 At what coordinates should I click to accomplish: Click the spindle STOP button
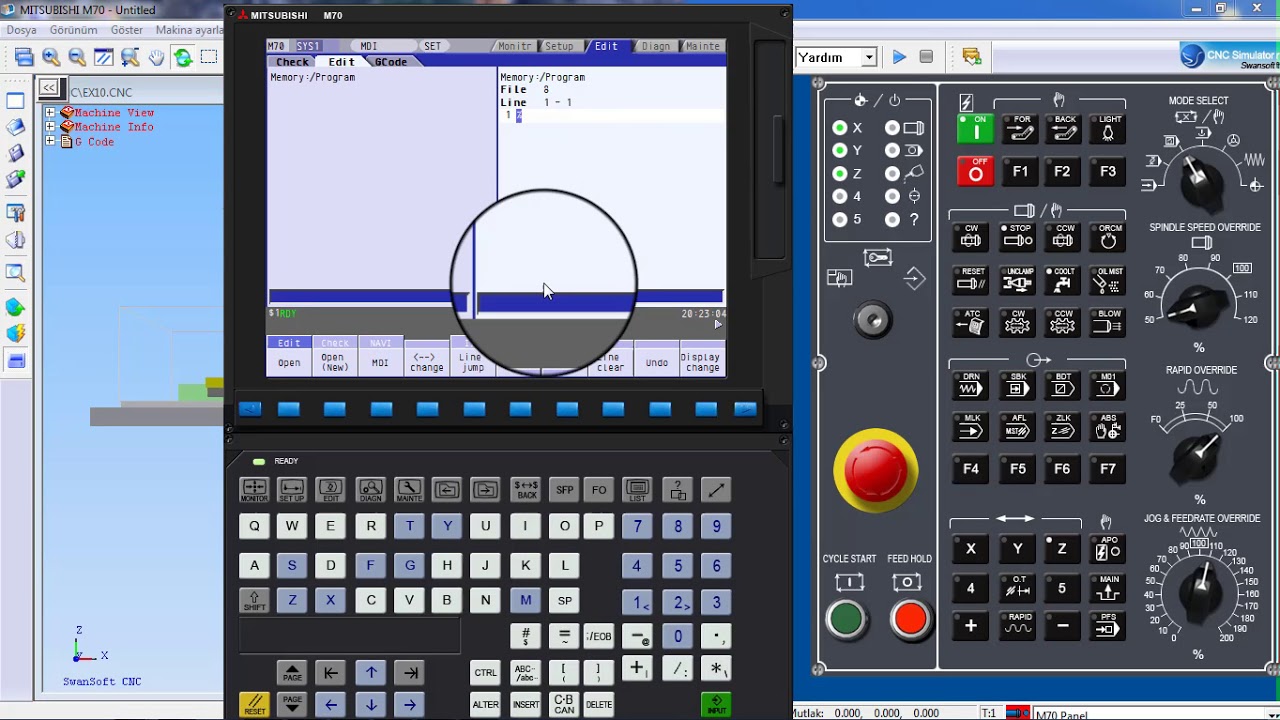point(1017,236)
